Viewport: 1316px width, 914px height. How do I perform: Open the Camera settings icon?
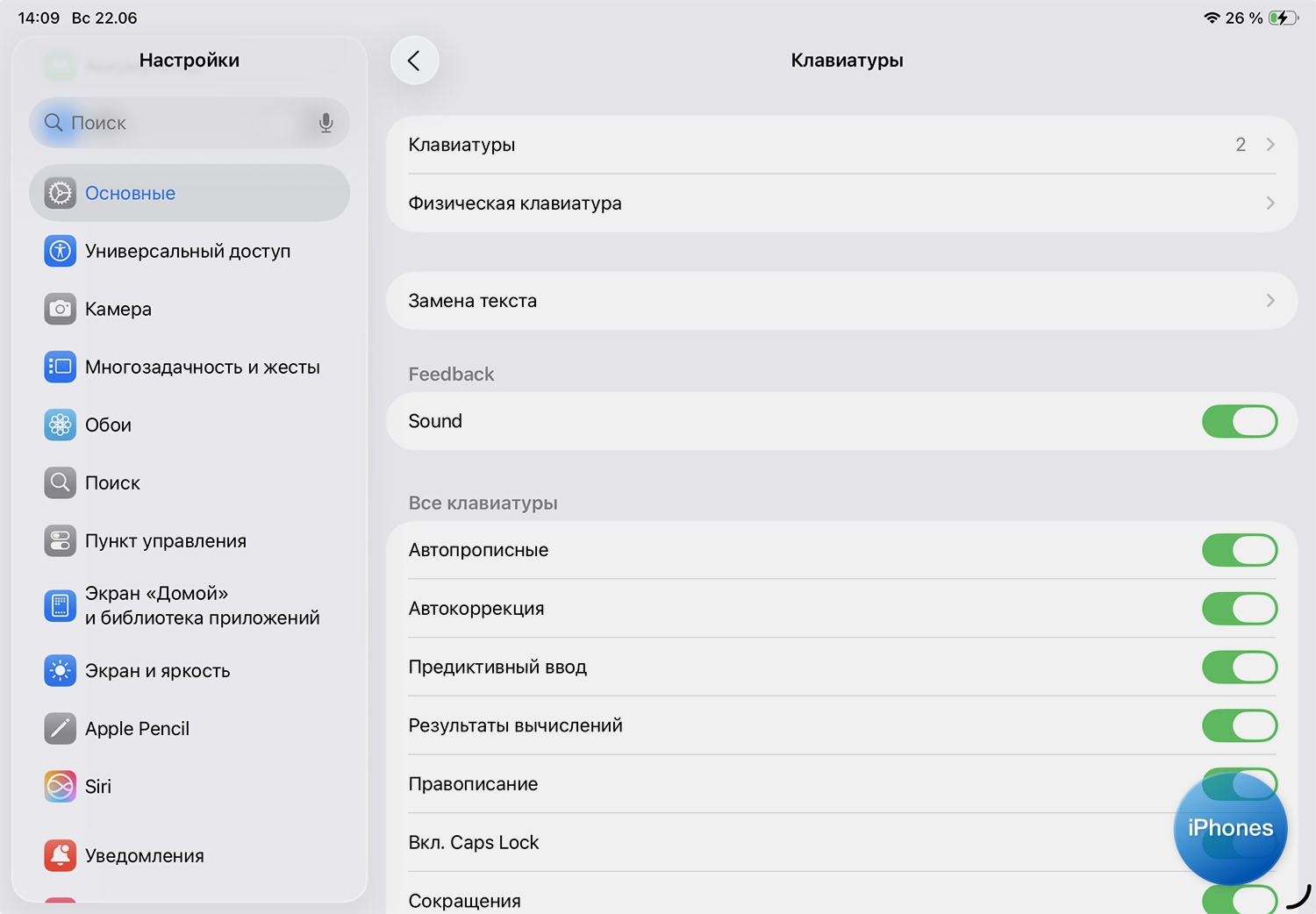[60, 309]
